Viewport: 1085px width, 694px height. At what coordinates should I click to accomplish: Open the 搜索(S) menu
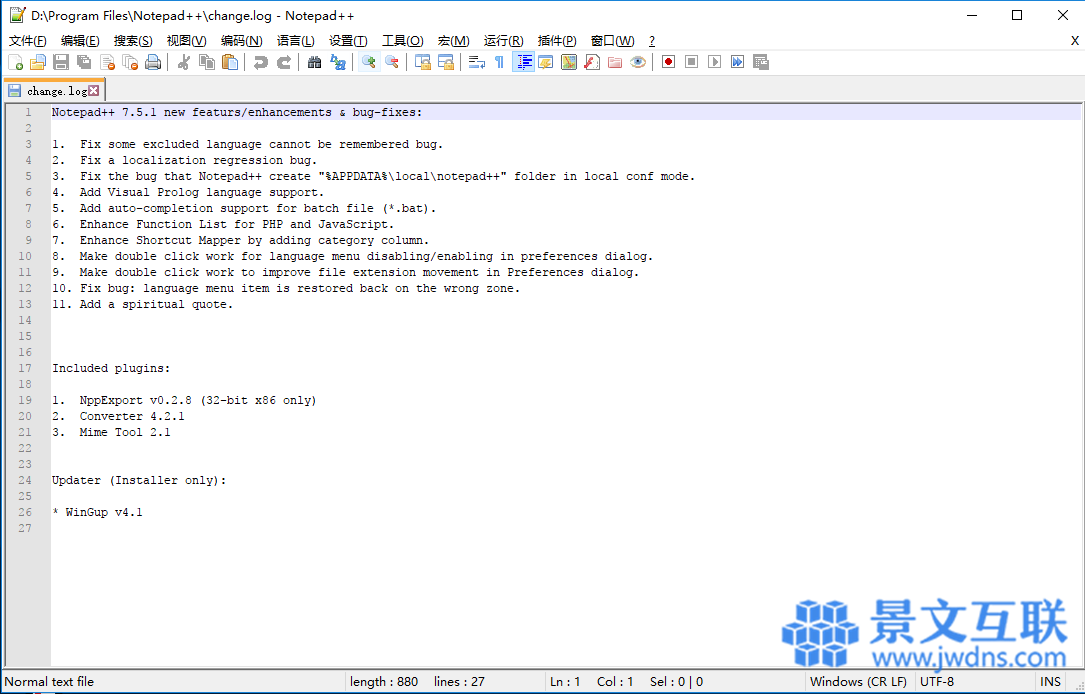coord(133,41)
